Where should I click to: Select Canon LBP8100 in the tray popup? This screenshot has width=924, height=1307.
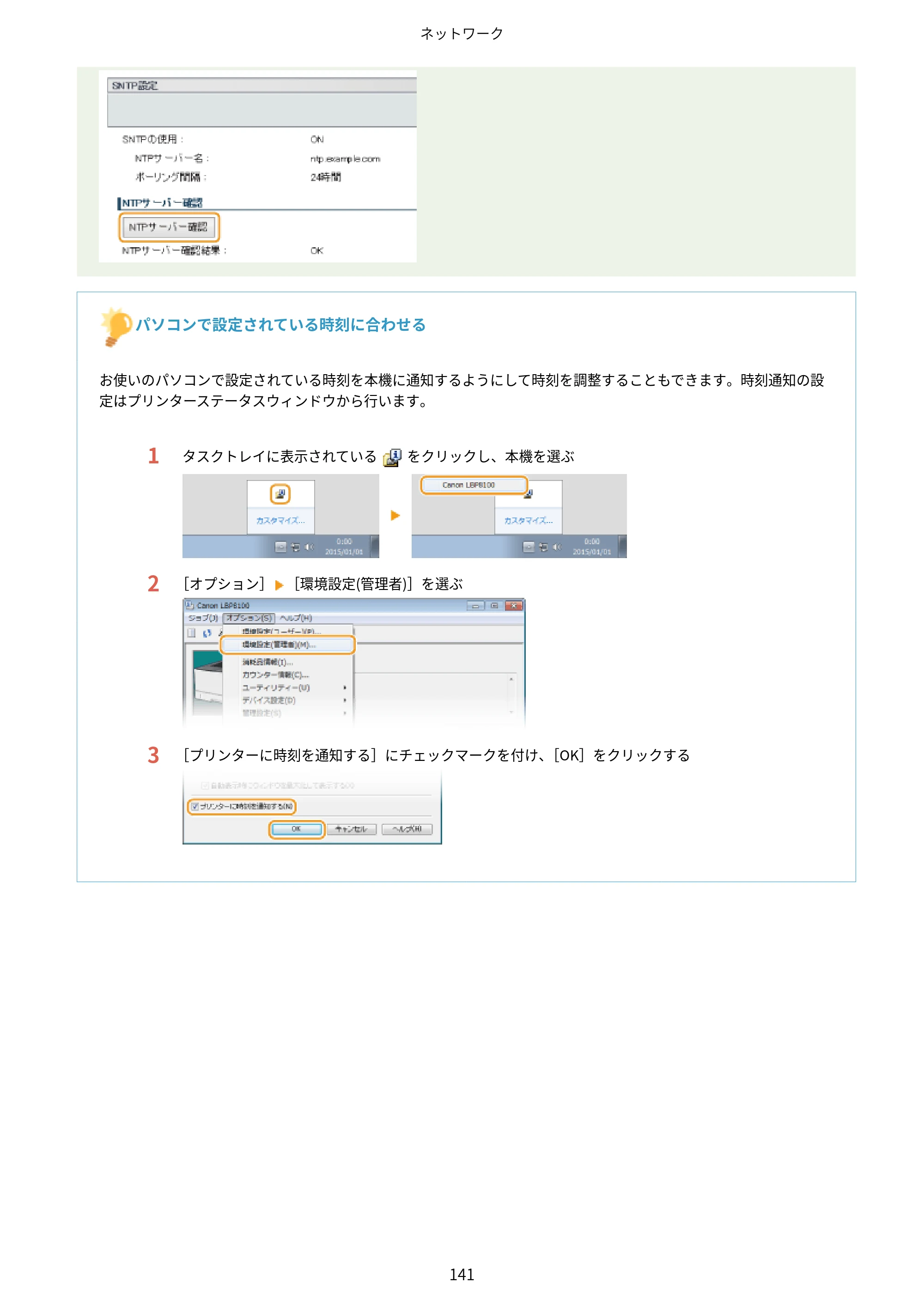point(474,485)
